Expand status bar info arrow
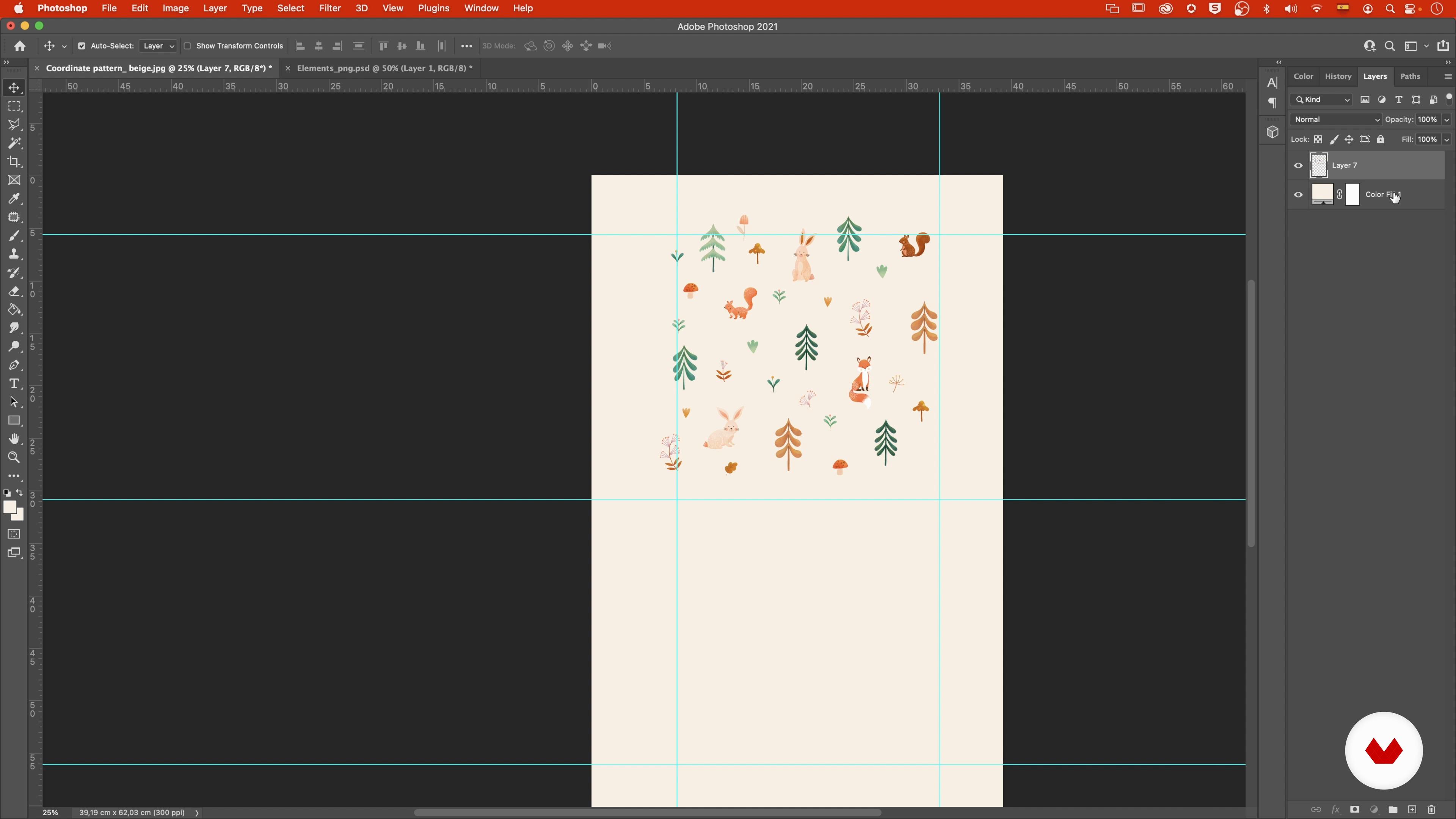 [x=197, y=813]
